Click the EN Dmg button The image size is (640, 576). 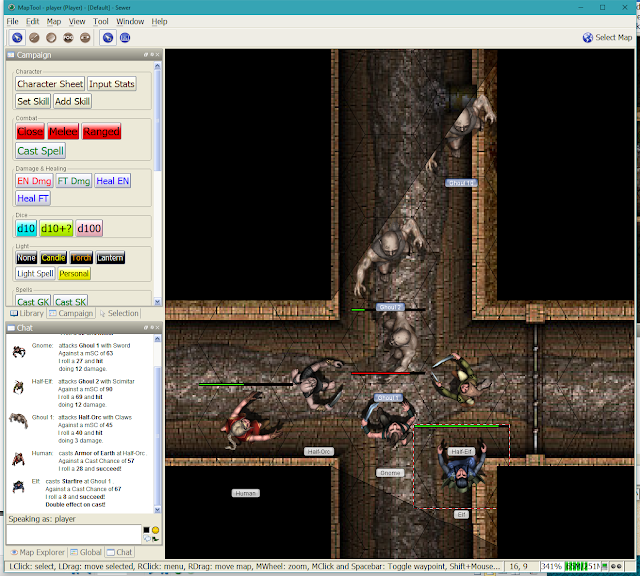34,181
